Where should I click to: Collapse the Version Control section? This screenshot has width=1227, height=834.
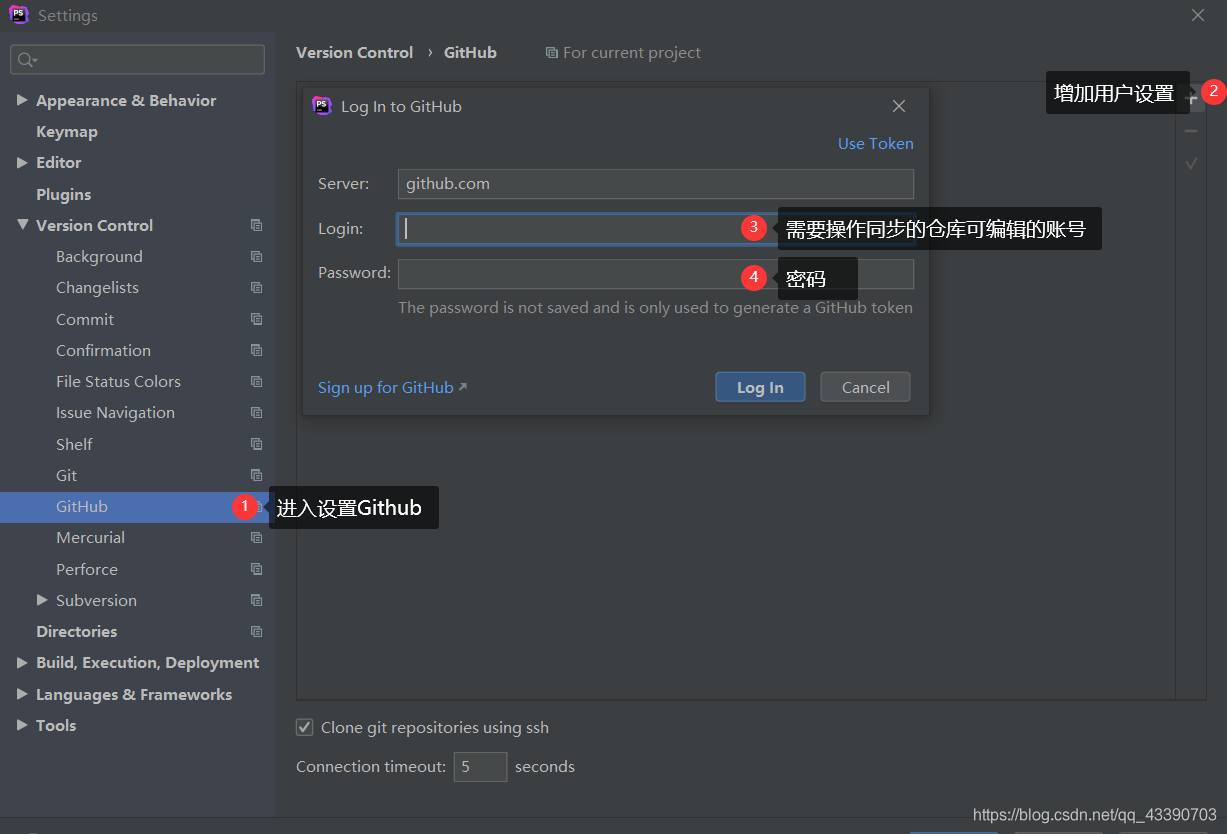click(x=22, y=225)
